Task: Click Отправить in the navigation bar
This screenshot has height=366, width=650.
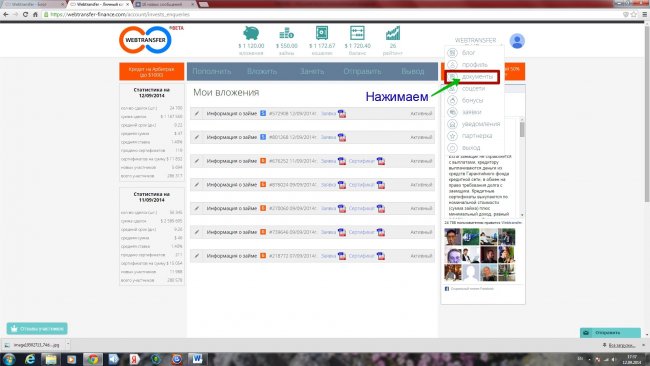Action: (x=362, y=71)
